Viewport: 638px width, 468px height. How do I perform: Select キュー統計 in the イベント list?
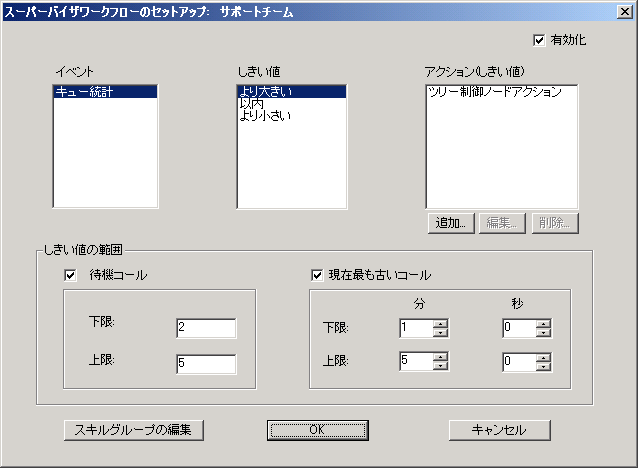(x=105, y=92)
